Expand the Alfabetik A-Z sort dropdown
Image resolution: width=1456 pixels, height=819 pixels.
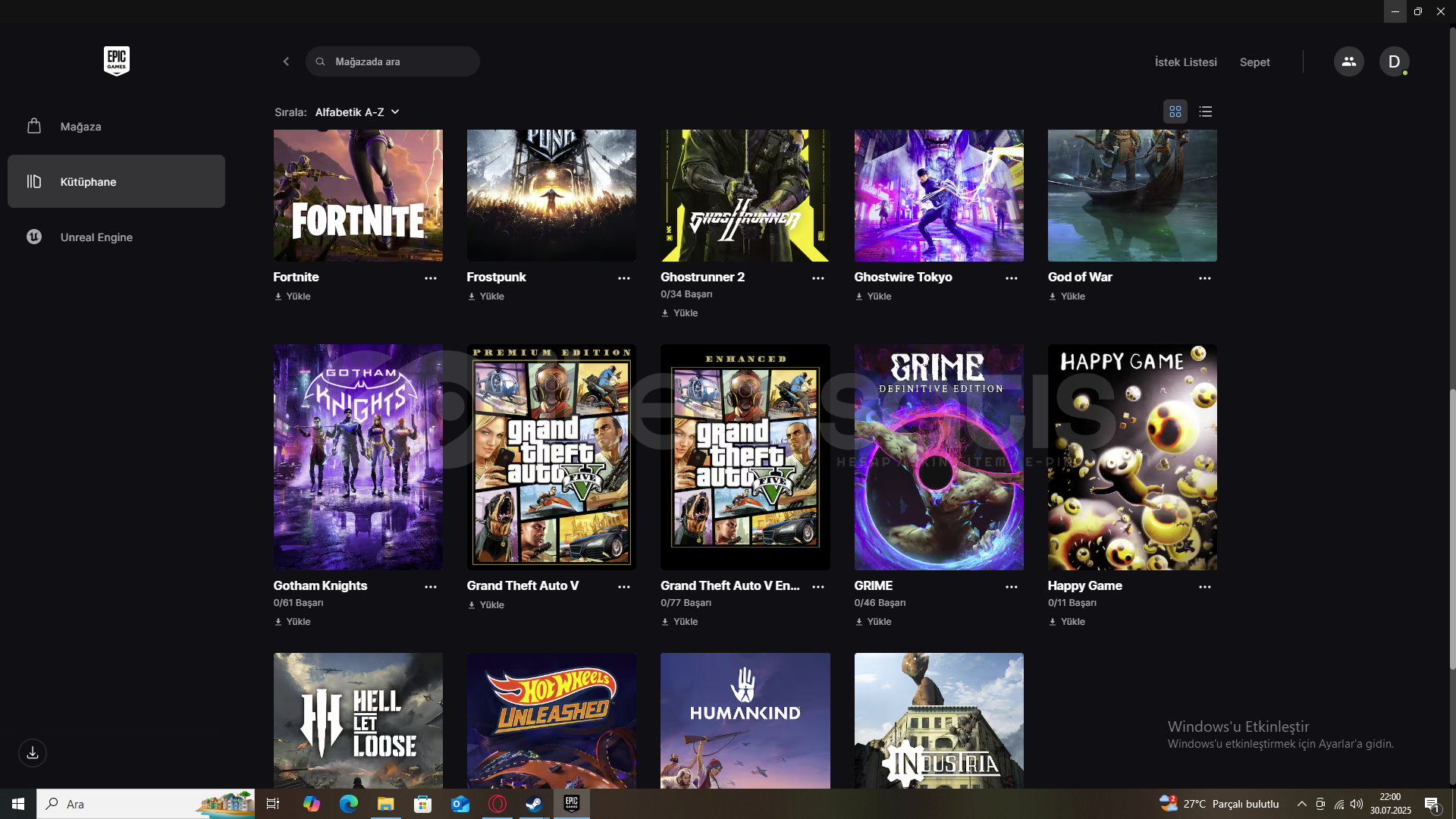[x=357, y=112]
